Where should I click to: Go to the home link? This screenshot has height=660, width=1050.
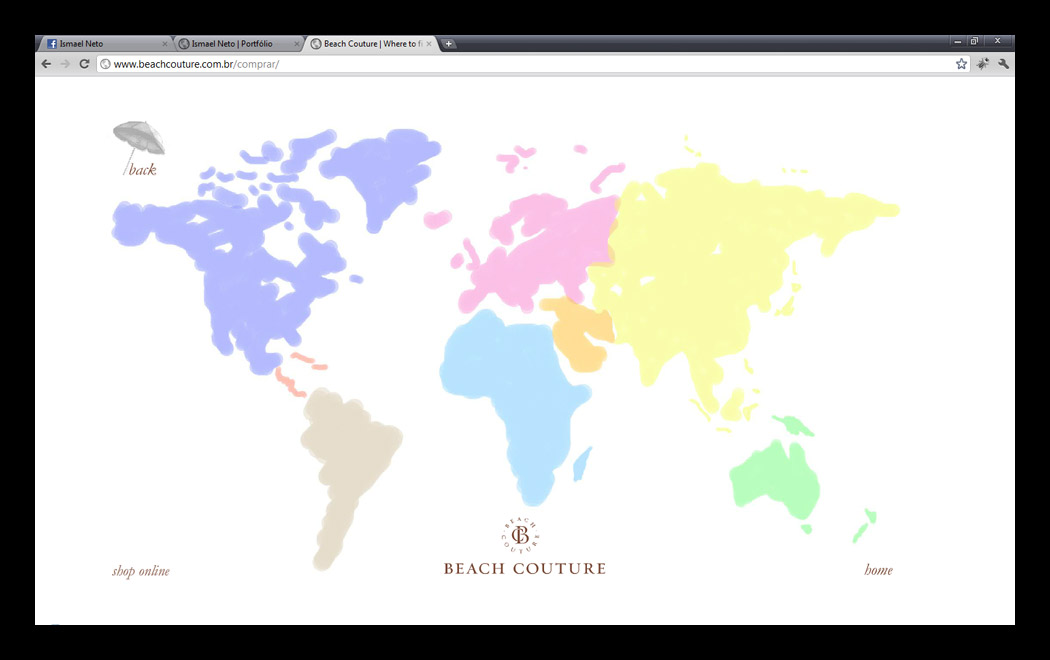point(879,570)
